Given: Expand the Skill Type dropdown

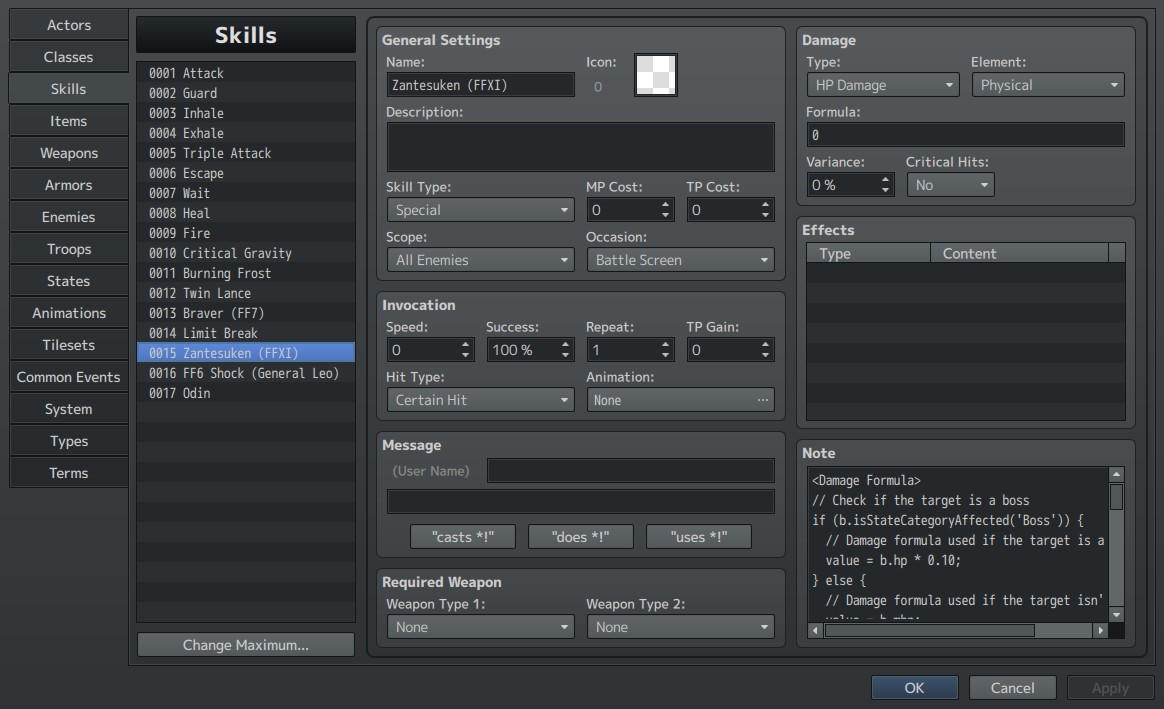Looking at the screenshot, I should [480, 210].
